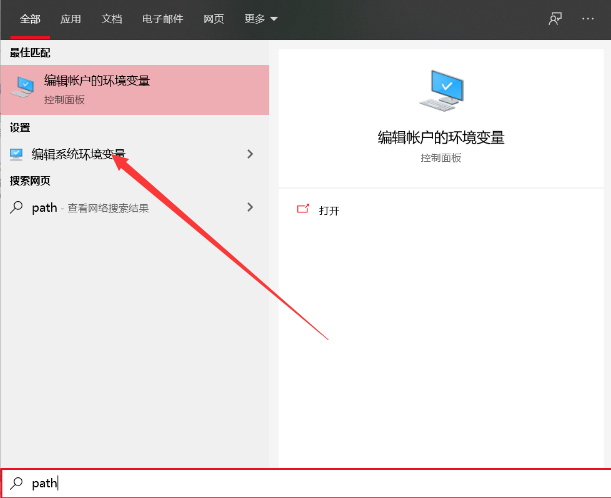Switch to the 应用 tab
This screenshot has height=498, width=611.
click(x=71, y=19)
